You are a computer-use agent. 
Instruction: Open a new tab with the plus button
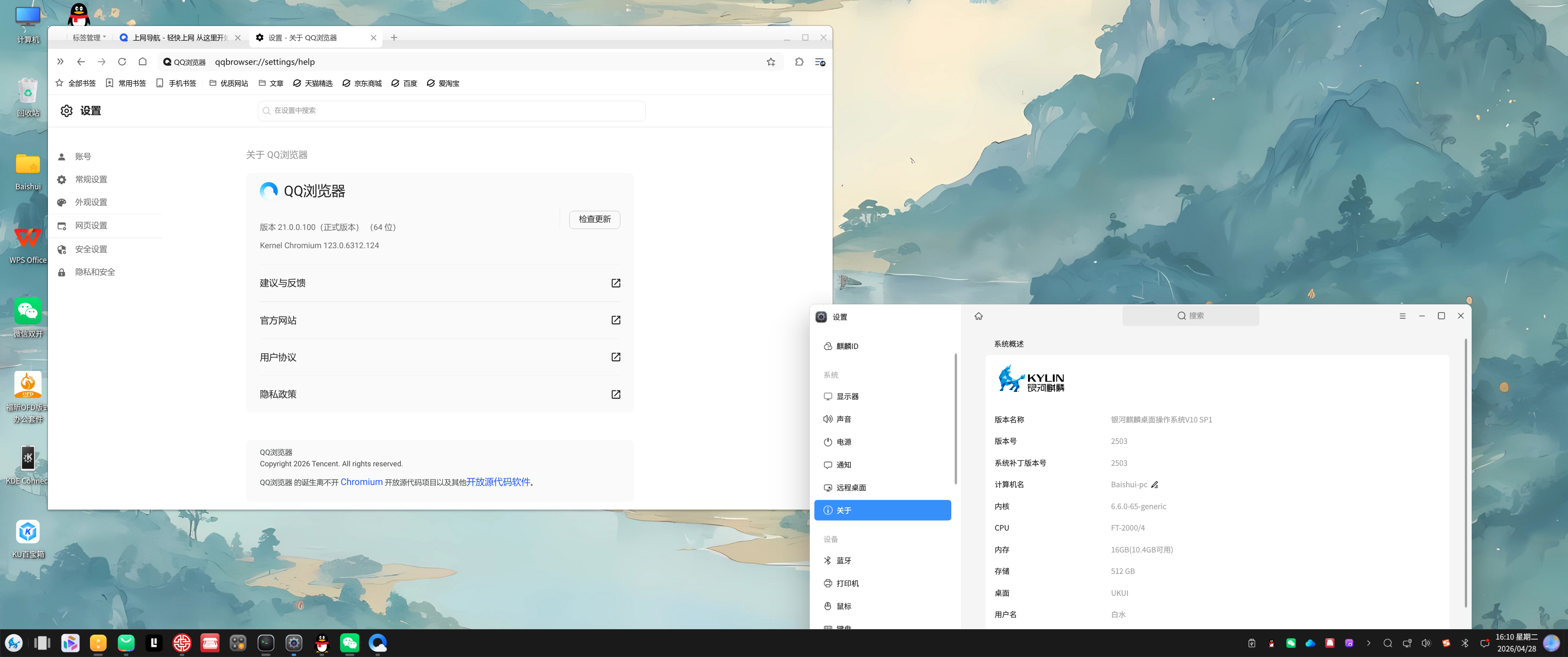(x=394, y=38)
